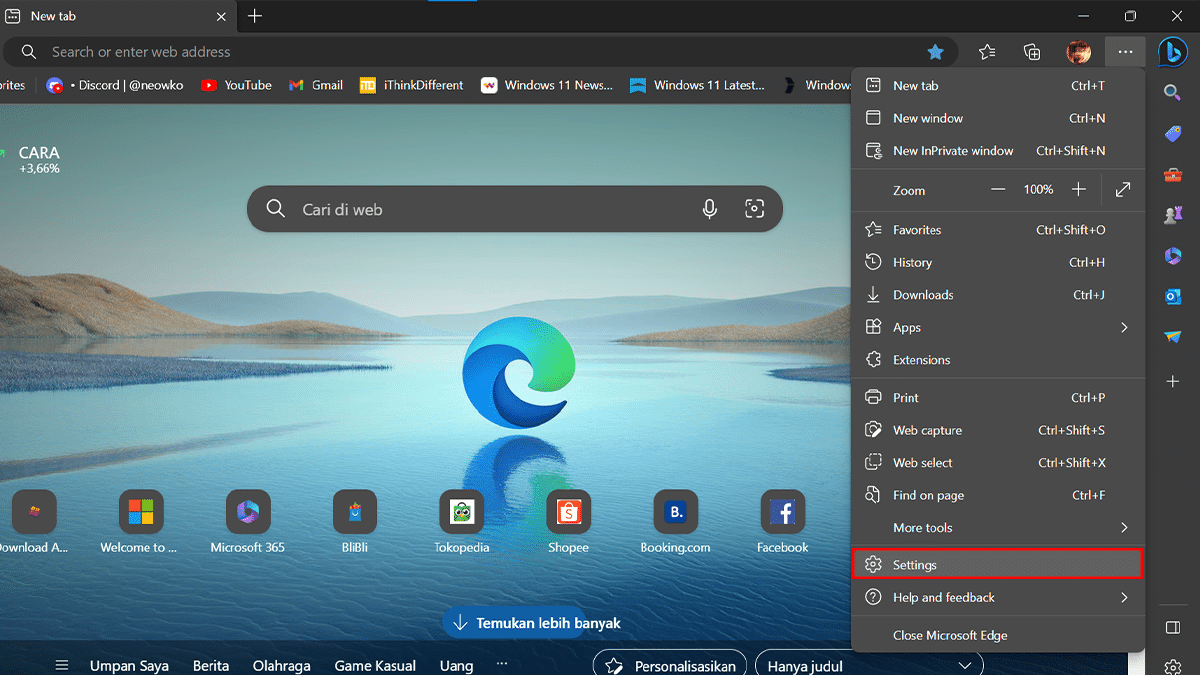Image resolution: width=1200 pixels, height=675 pixels.
Task: Click the Favorites star-list toolbar icon
Action: (x=987, y=52)
